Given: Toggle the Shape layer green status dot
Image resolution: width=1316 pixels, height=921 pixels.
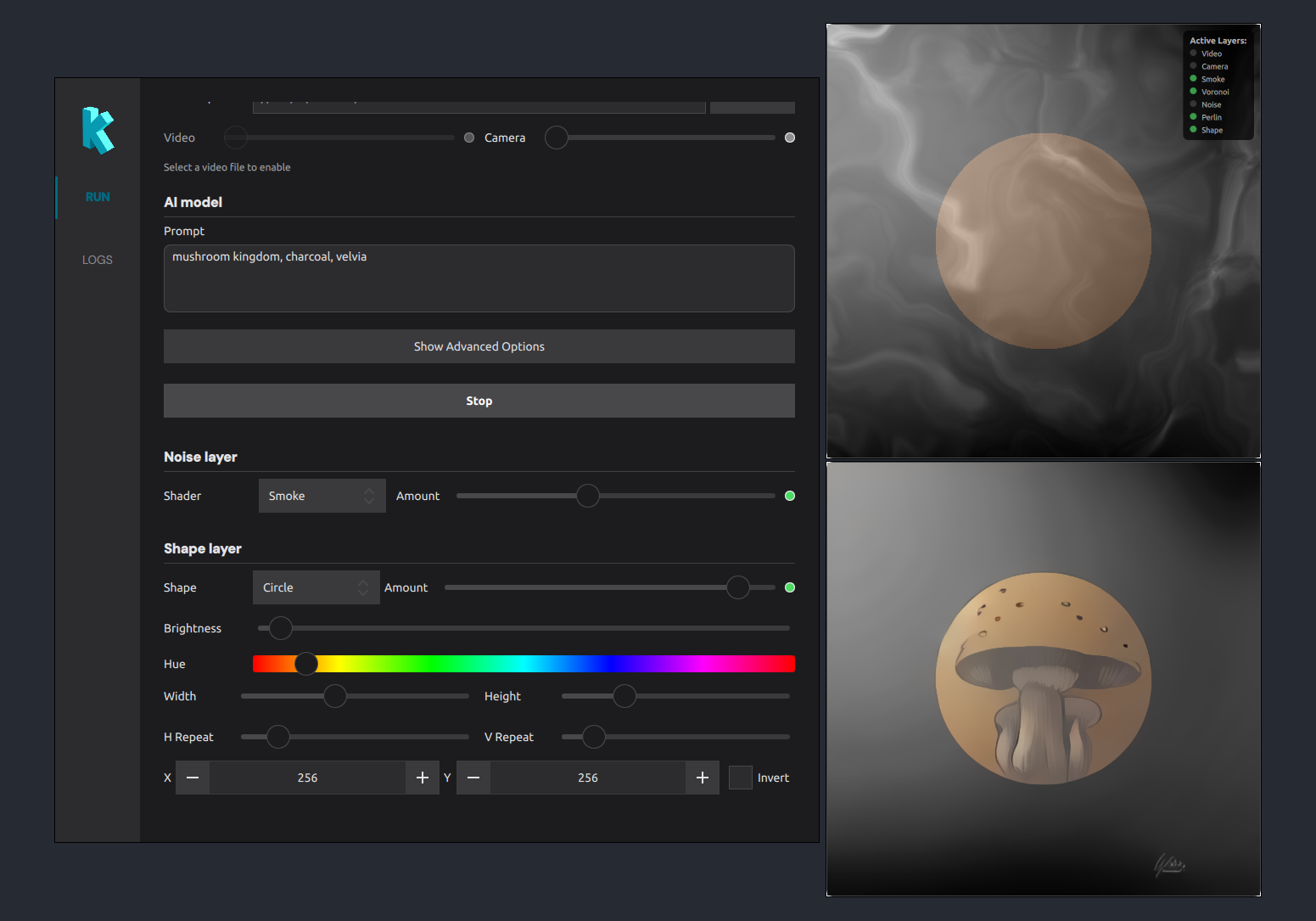Looking at the screenshot, I should pos(790,587).
